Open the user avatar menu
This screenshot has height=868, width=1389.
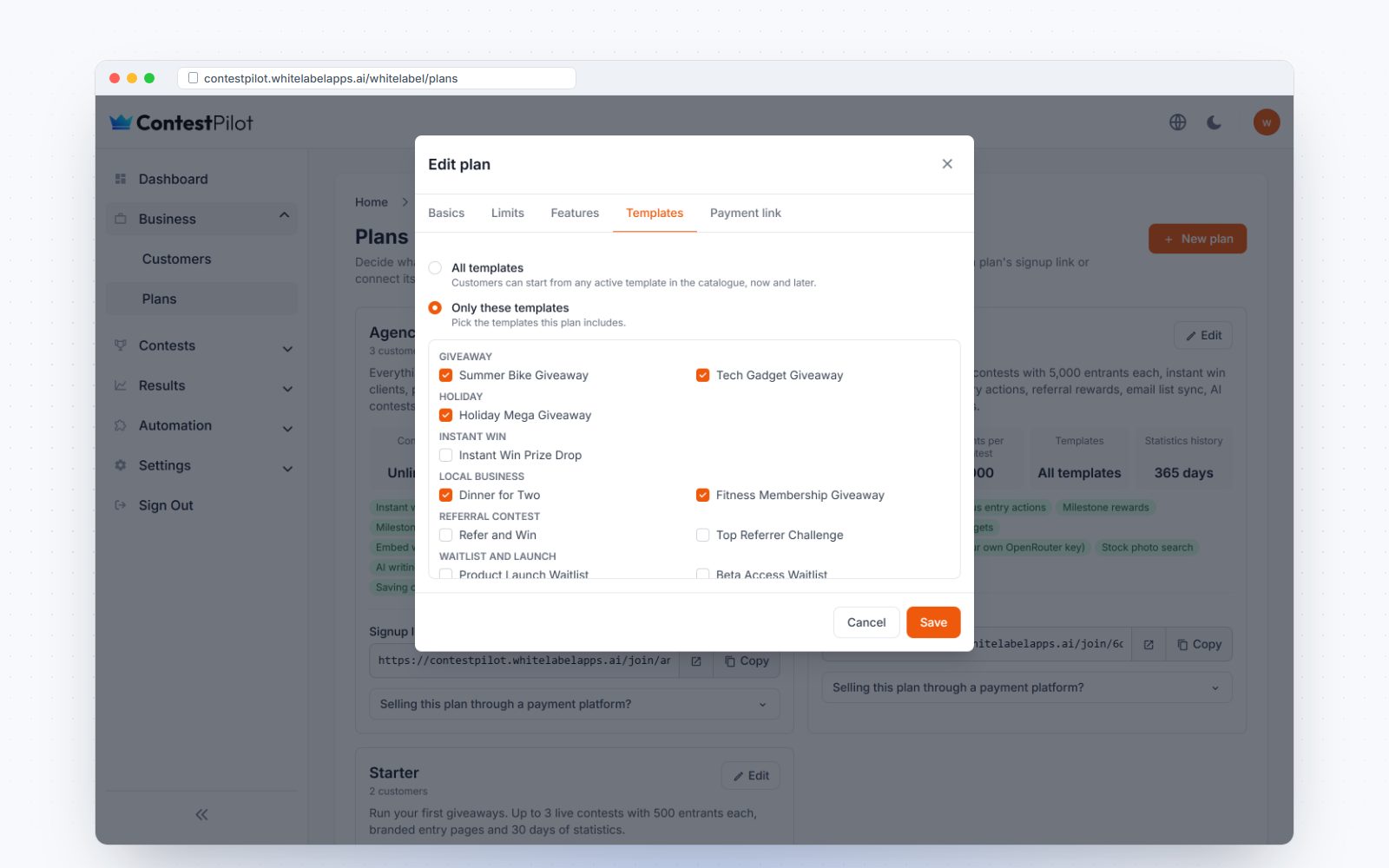point(1266,122)
